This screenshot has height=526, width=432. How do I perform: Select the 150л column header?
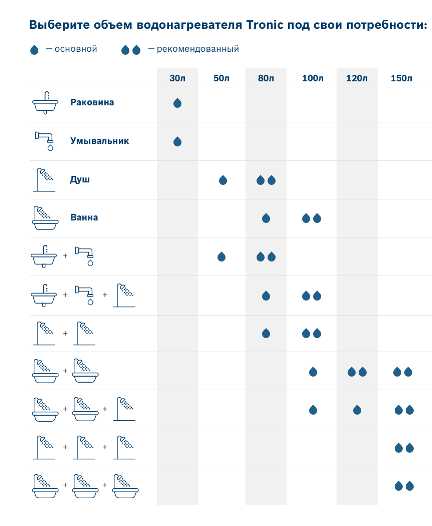(401, 78)
